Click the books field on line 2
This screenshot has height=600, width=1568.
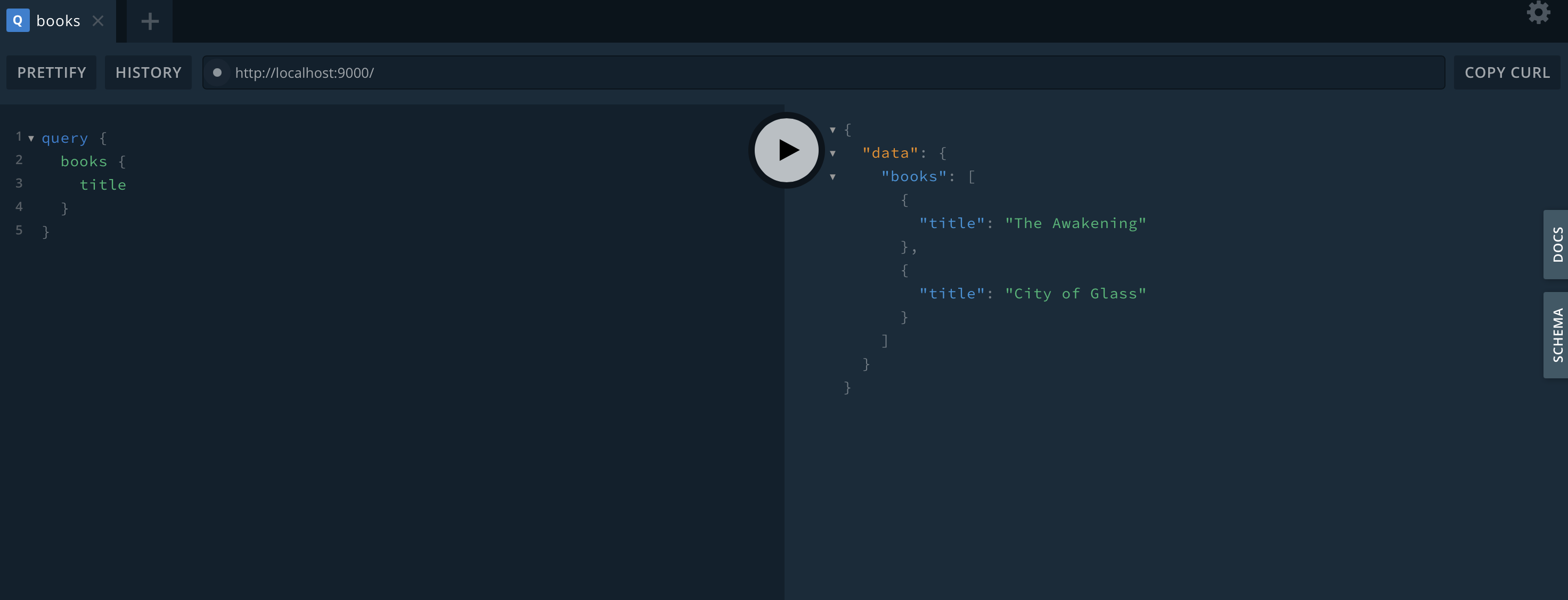(x=84, y=161)
